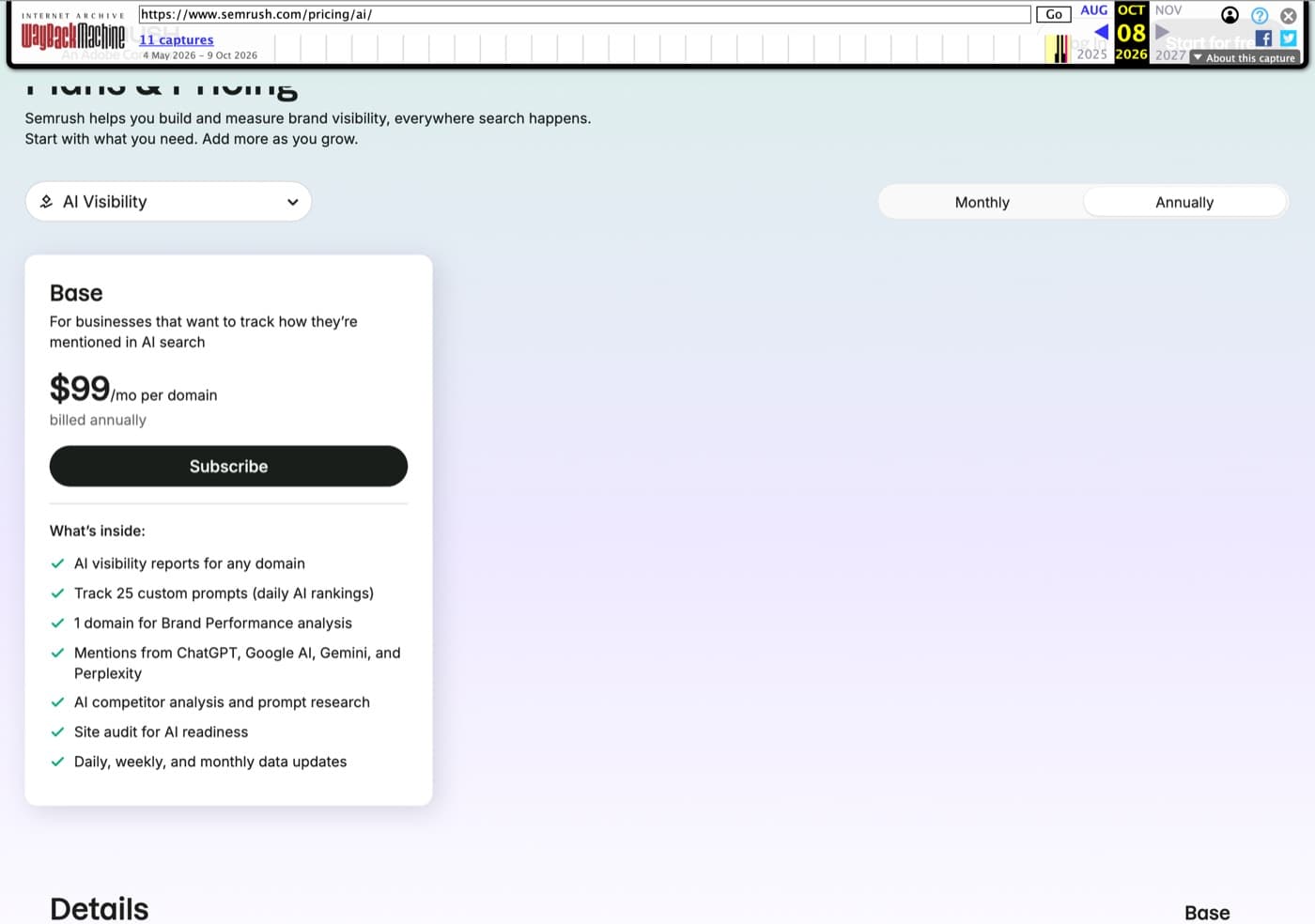Click checkmark beside Track 25 custom prompts
1315x924 pixels.
click(x=57, y=593)
